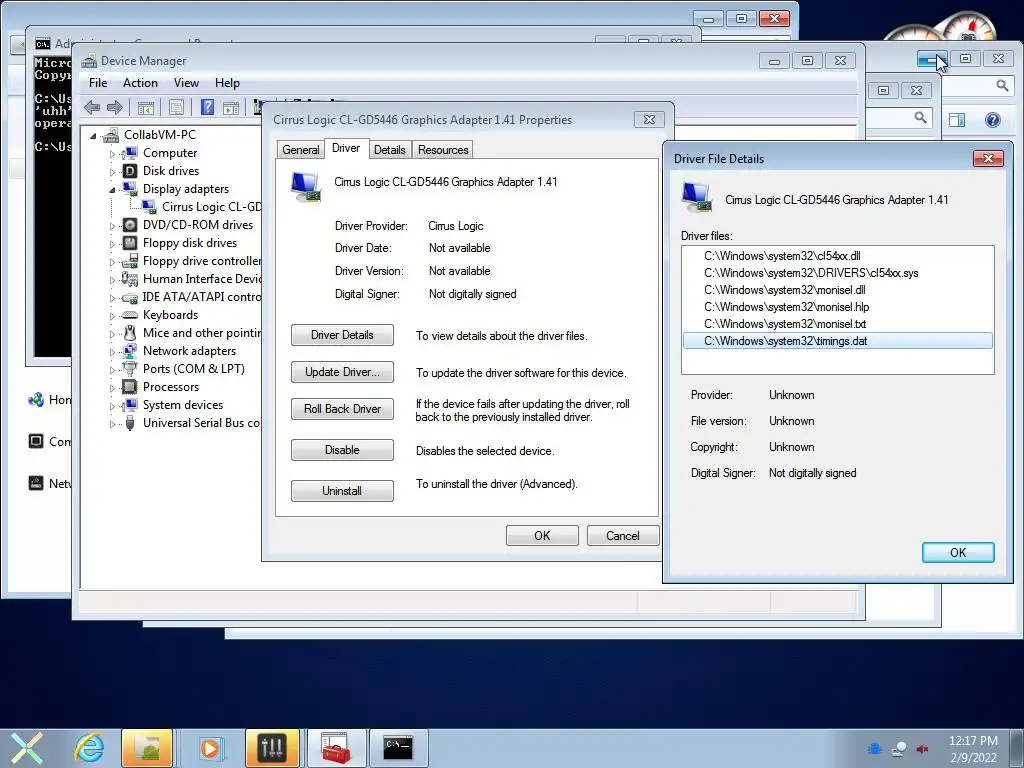Viewport: 1024px width, 768px height.
Task: Collapse the CollabVM-PC root node
Action: point(93,136)
